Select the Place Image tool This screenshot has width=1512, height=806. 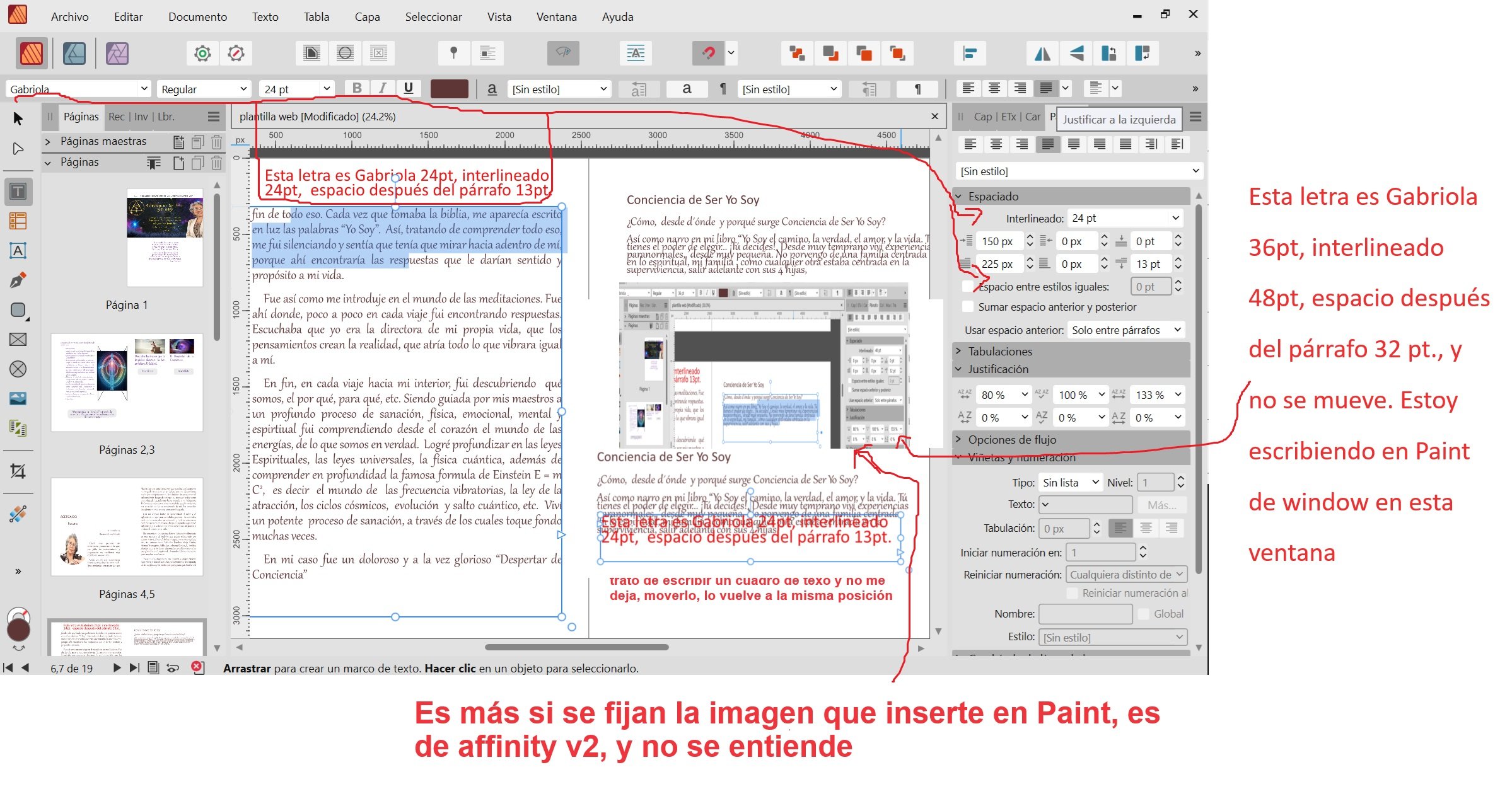[18, 398]
